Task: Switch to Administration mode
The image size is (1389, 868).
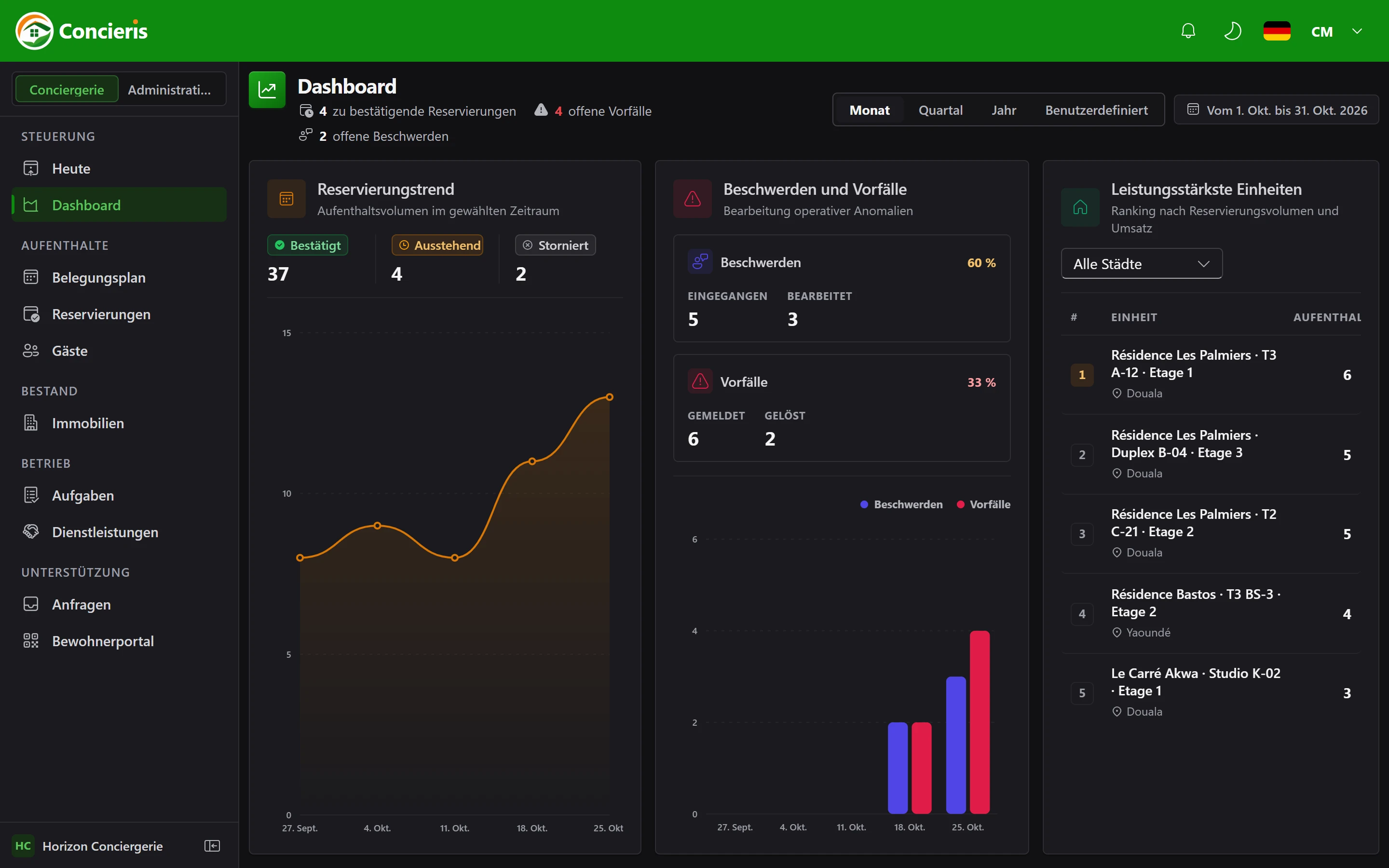Action: [169, 90]
